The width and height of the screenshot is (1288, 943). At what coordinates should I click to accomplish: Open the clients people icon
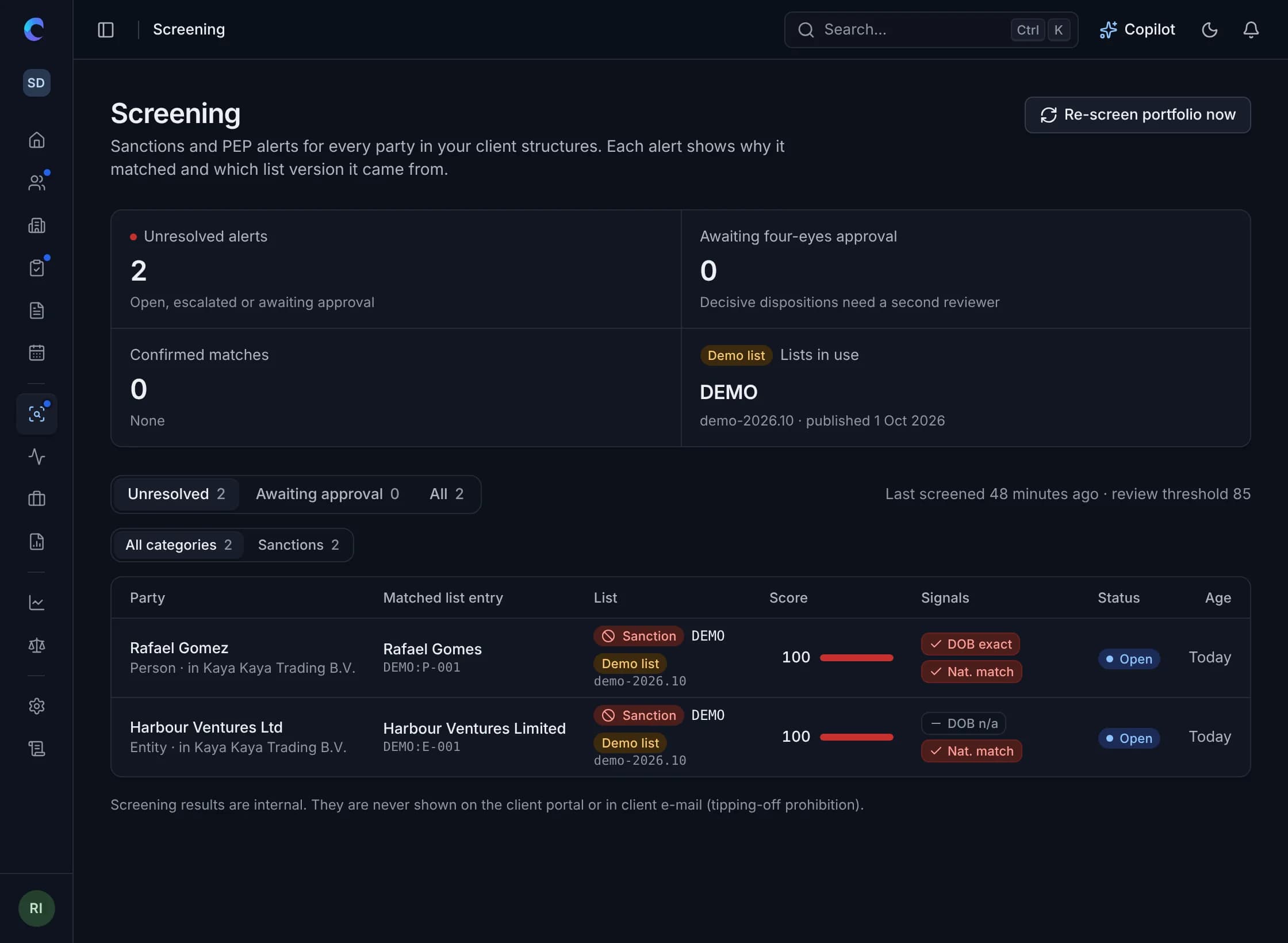37,183
